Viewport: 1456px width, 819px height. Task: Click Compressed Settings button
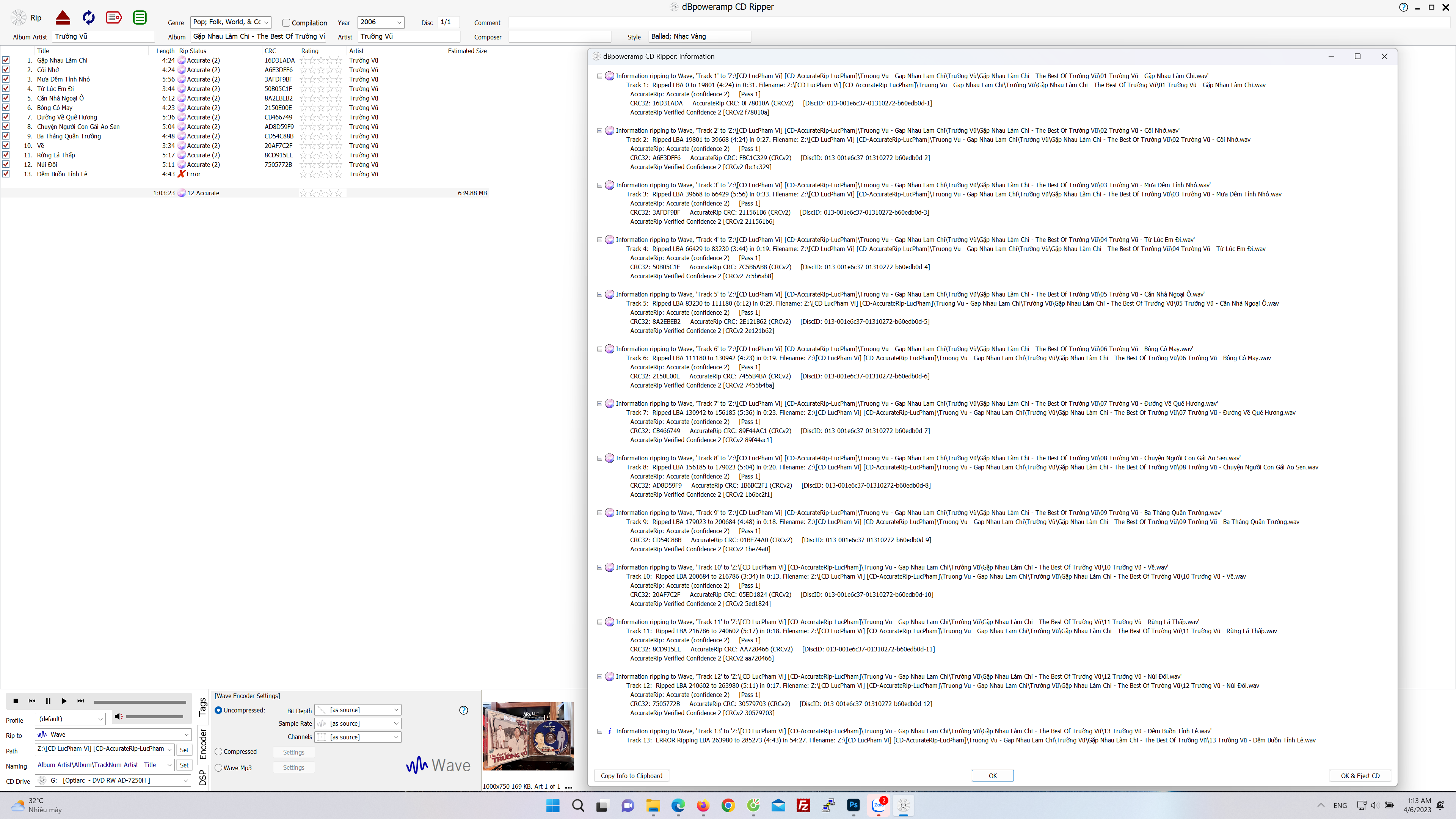point(293,752)
